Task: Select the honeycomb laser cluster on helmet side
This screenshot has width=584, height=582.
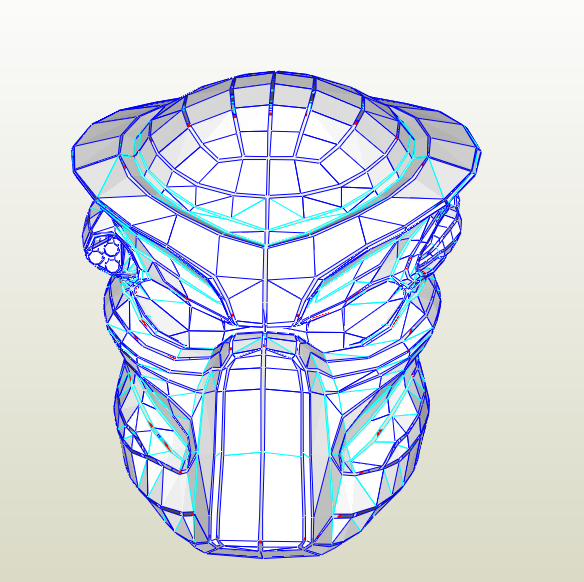Action: point(105,253)
